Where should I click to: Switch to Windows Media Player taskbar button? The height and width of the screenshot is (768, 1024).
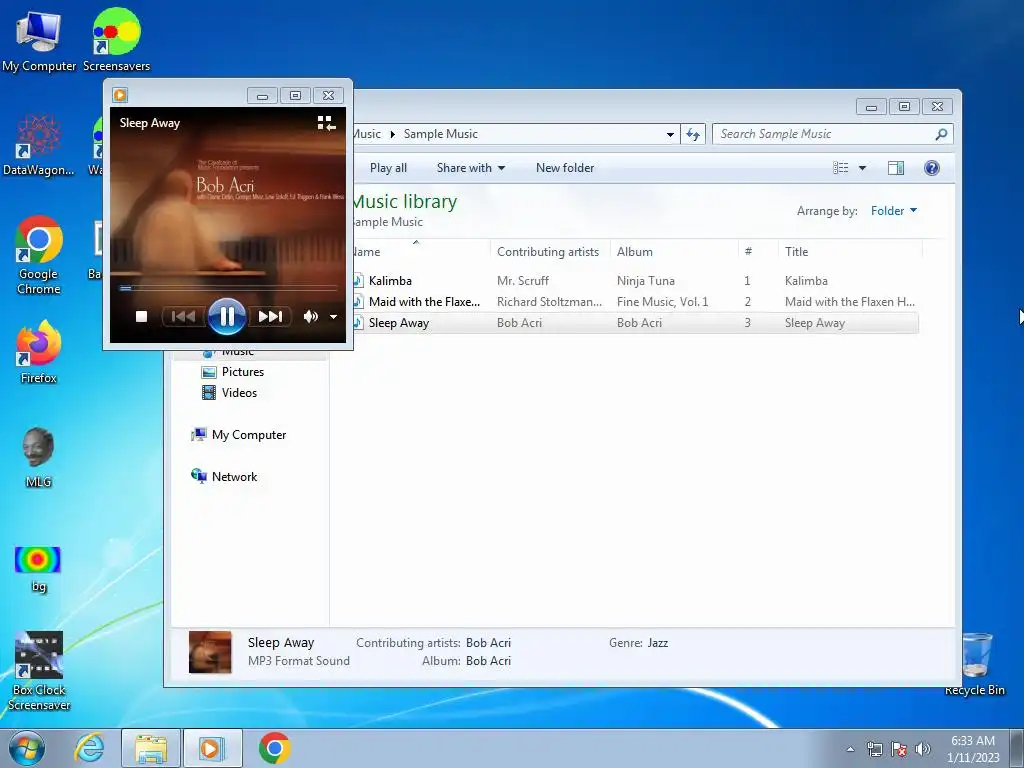[212, 748]
